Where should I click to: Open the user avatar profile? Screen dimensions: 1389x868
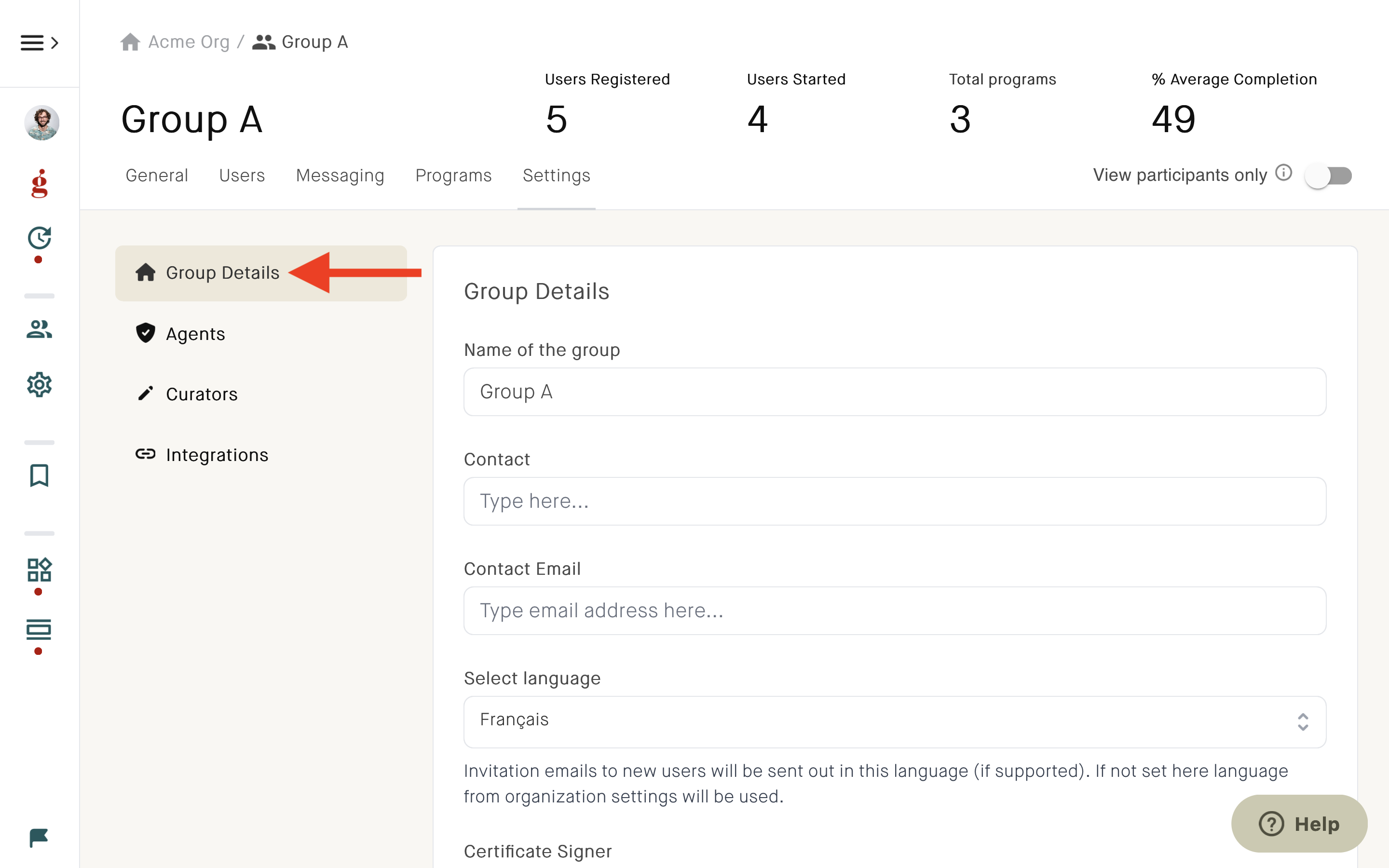coord(41,122)
